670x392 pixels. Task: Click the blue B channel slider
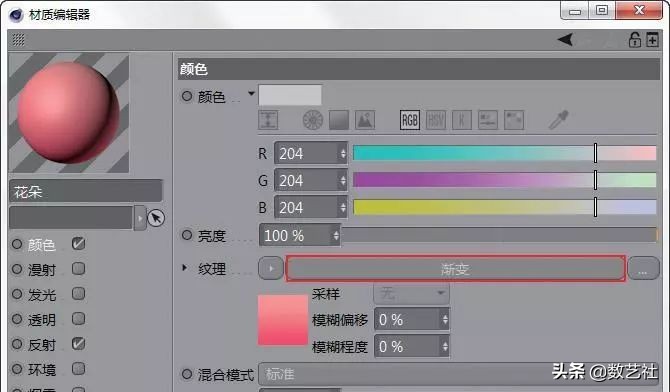[x=505, y=207]
